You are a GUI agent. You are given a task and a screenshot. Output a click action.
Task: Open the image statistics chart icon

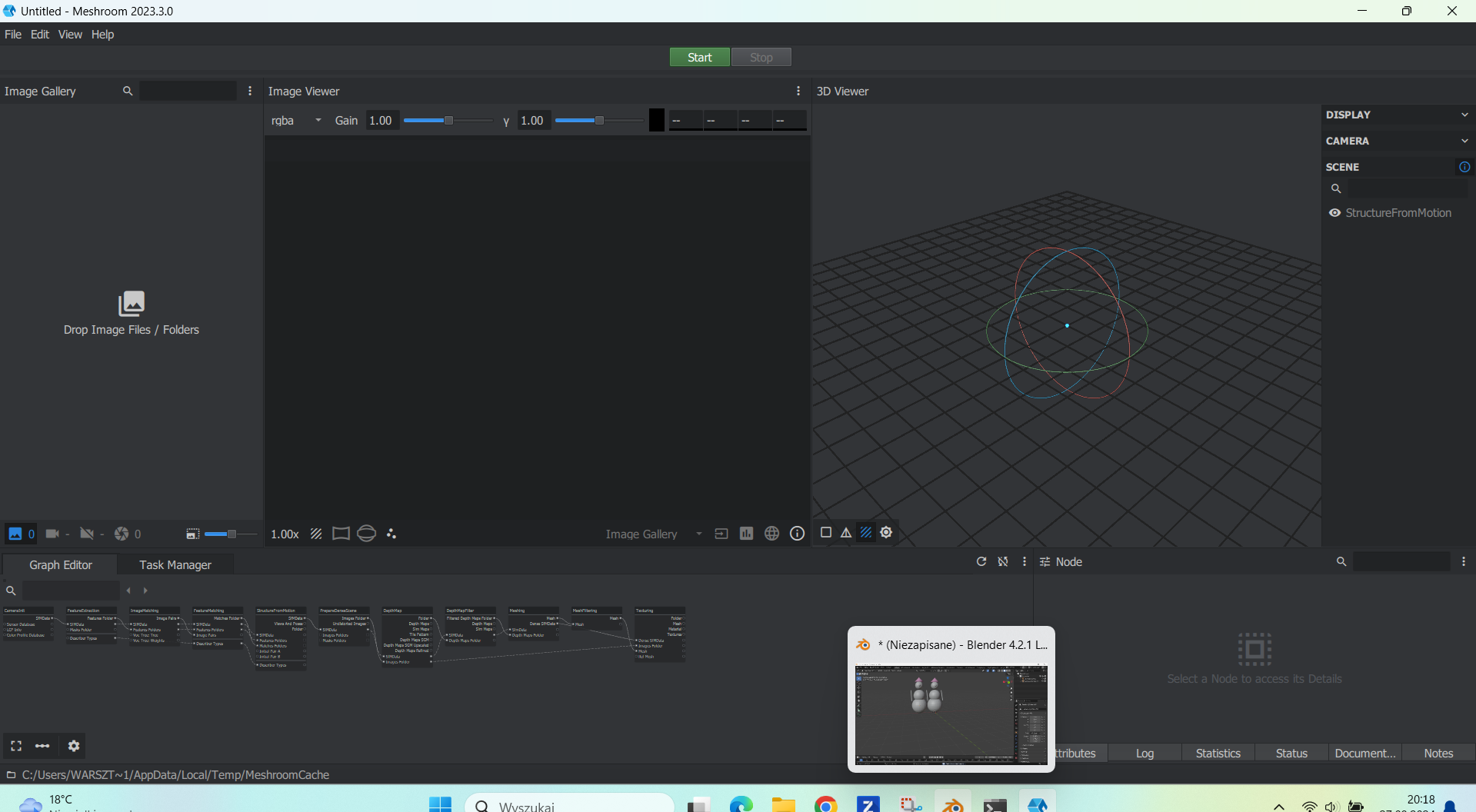(x=747, y=534)
